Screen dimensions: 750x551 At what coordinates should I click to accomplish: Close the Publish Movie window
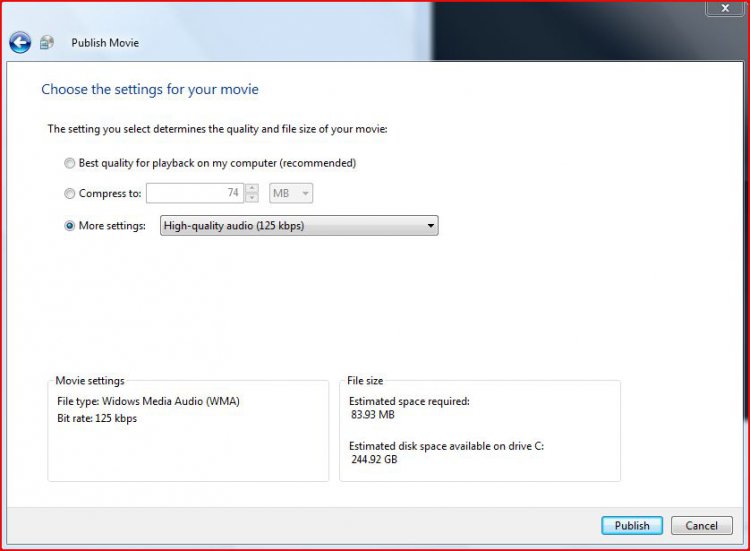725,8
